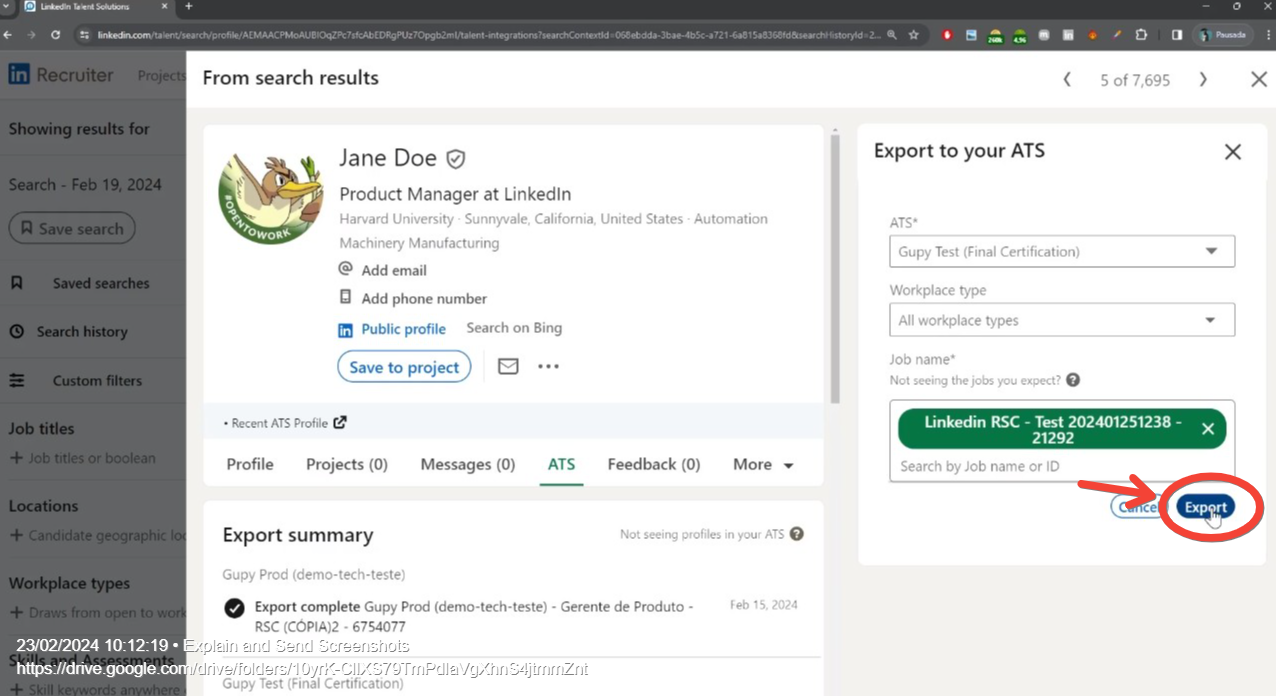The image size is (1276, 696).
Task: Open Saved searches in the sidebar
Action: 101,283
